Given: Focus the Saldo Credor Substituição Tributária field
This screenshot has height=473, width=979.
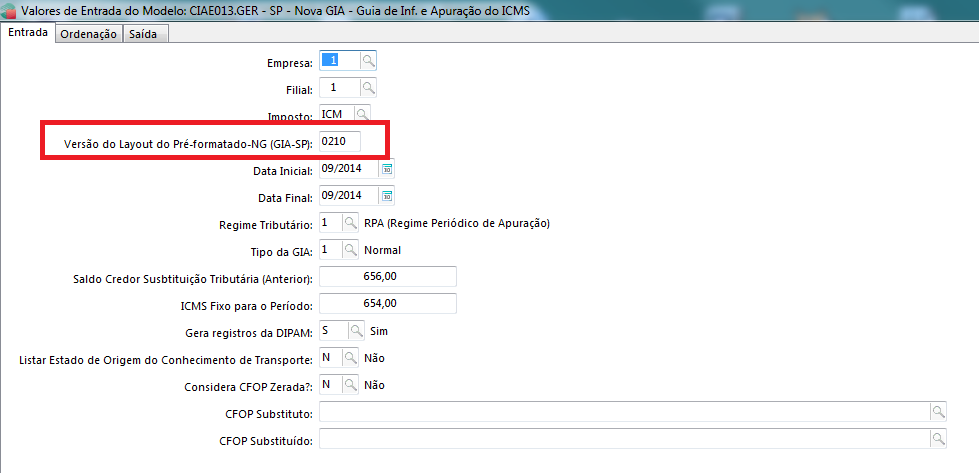Looking at the screenshot, I should (387, 276).
